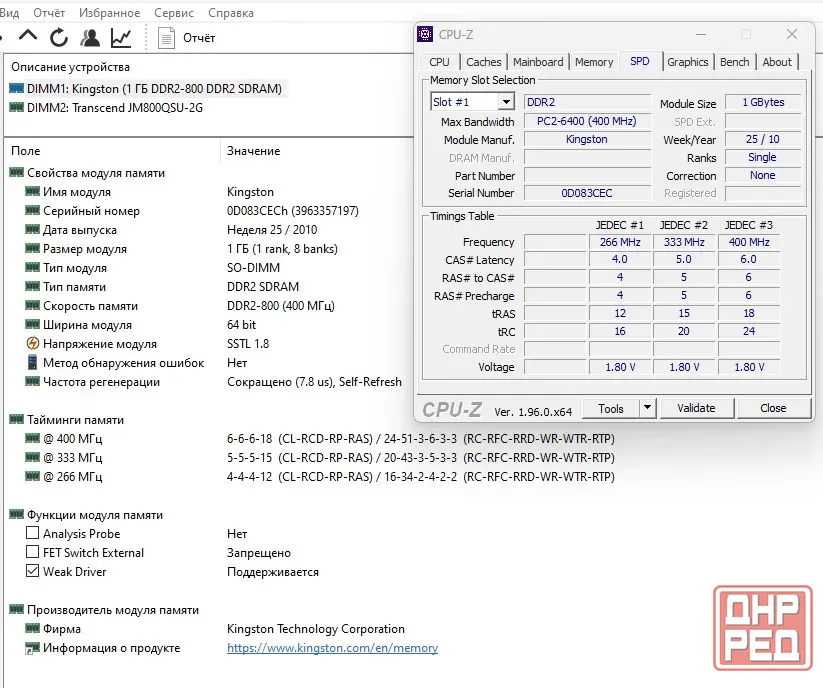This screenshot has width=823, height=688.
Task: Click icon beside Тип памяти row
Action: (33, 287)
